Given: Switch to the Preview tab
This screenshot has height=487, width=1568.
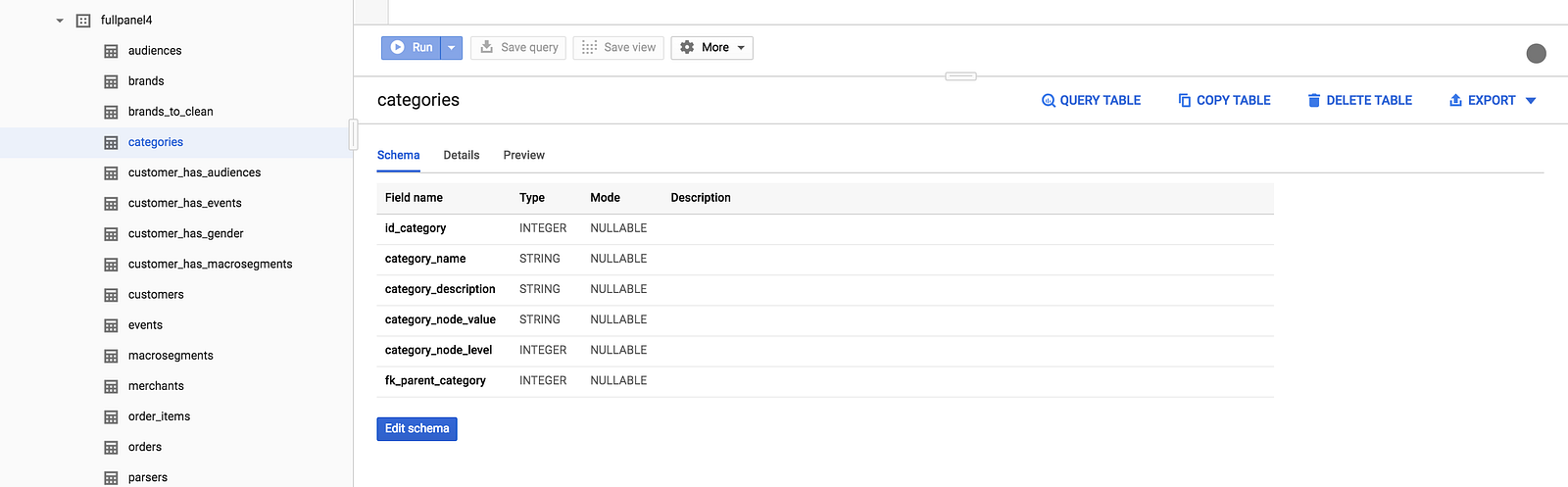Looking at the screenshot, I should [x=524, y=155].
